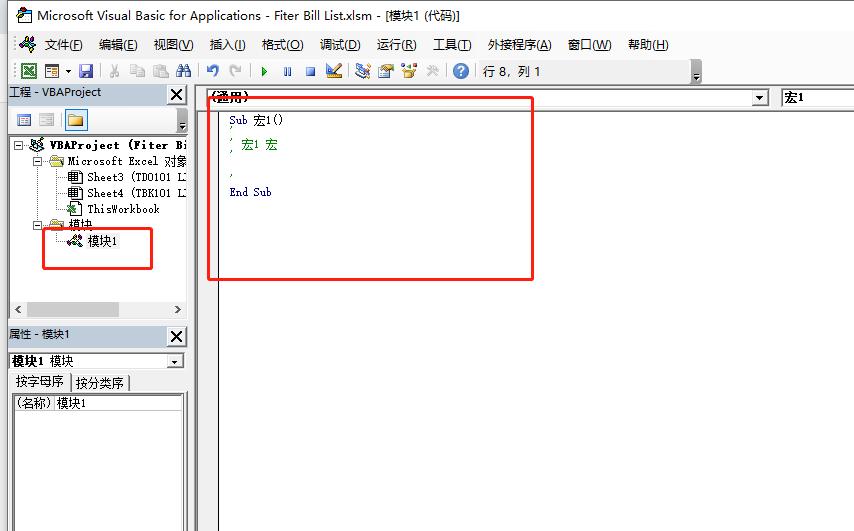Click the green comment 宏1 宏
Image resolution: width=854 pixels, height=531 pixels.
(259, 144)
